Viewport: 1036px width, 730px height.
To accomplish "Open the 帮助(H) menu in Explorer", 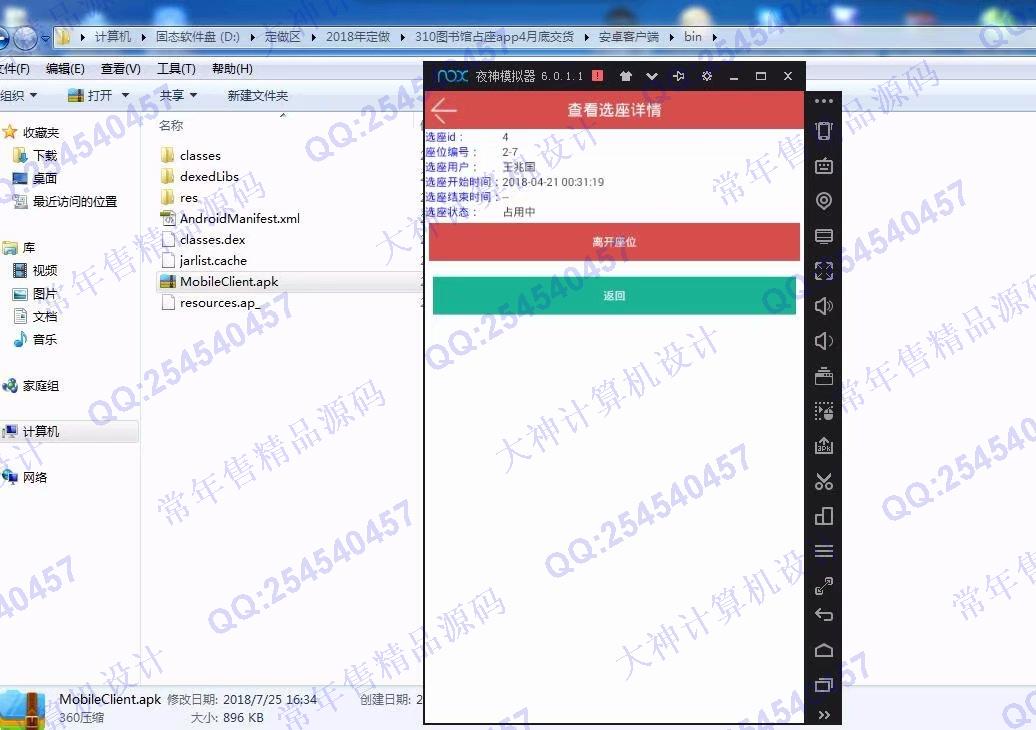I will [x=232, y=69].
